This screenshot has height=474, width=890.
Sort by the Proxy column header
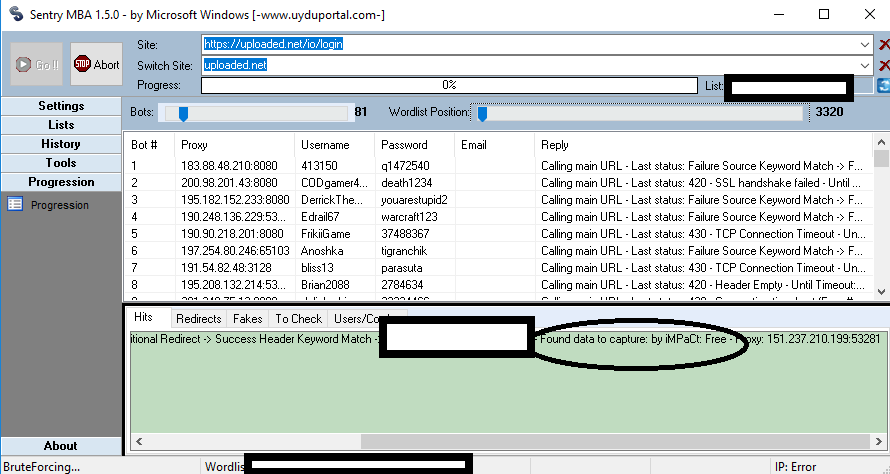coord(234,145)
